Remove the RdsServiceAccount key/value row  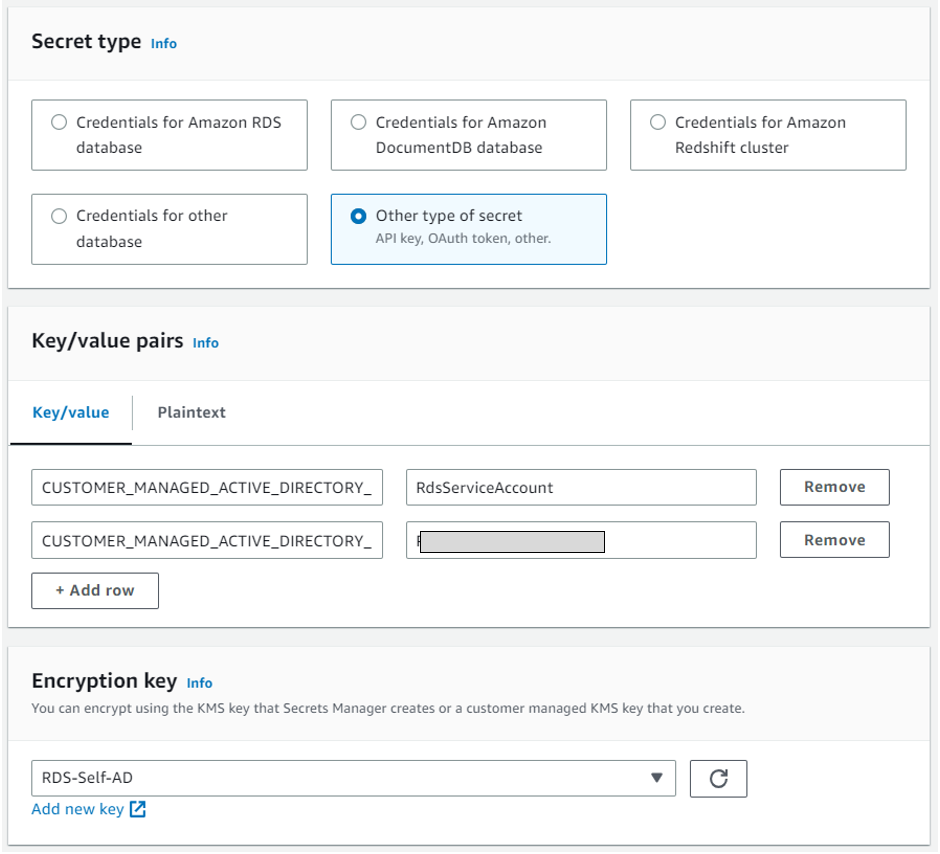click(834, 487)
